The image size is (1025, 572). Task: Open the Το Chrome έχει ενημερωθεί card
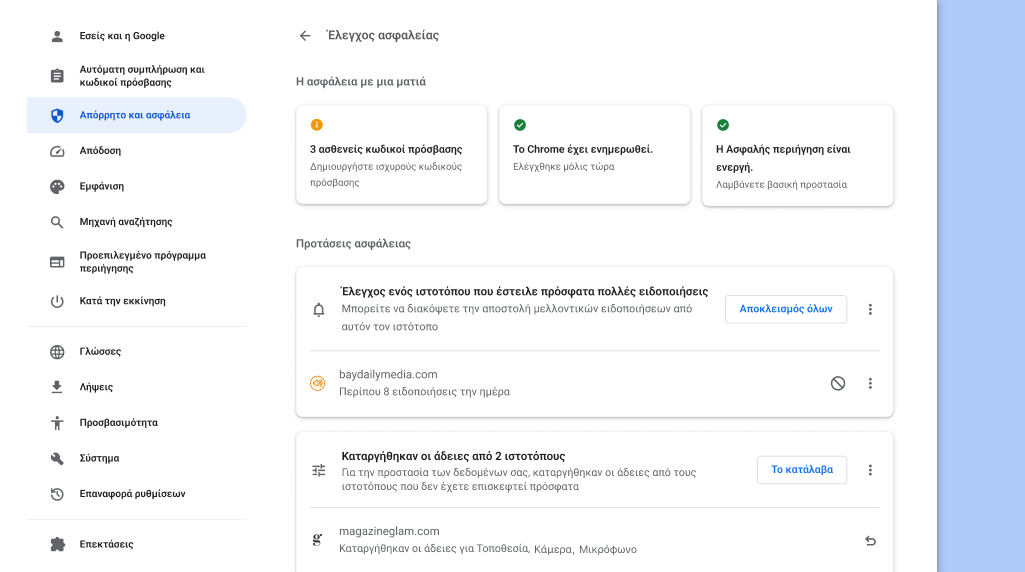click(595, 155)
